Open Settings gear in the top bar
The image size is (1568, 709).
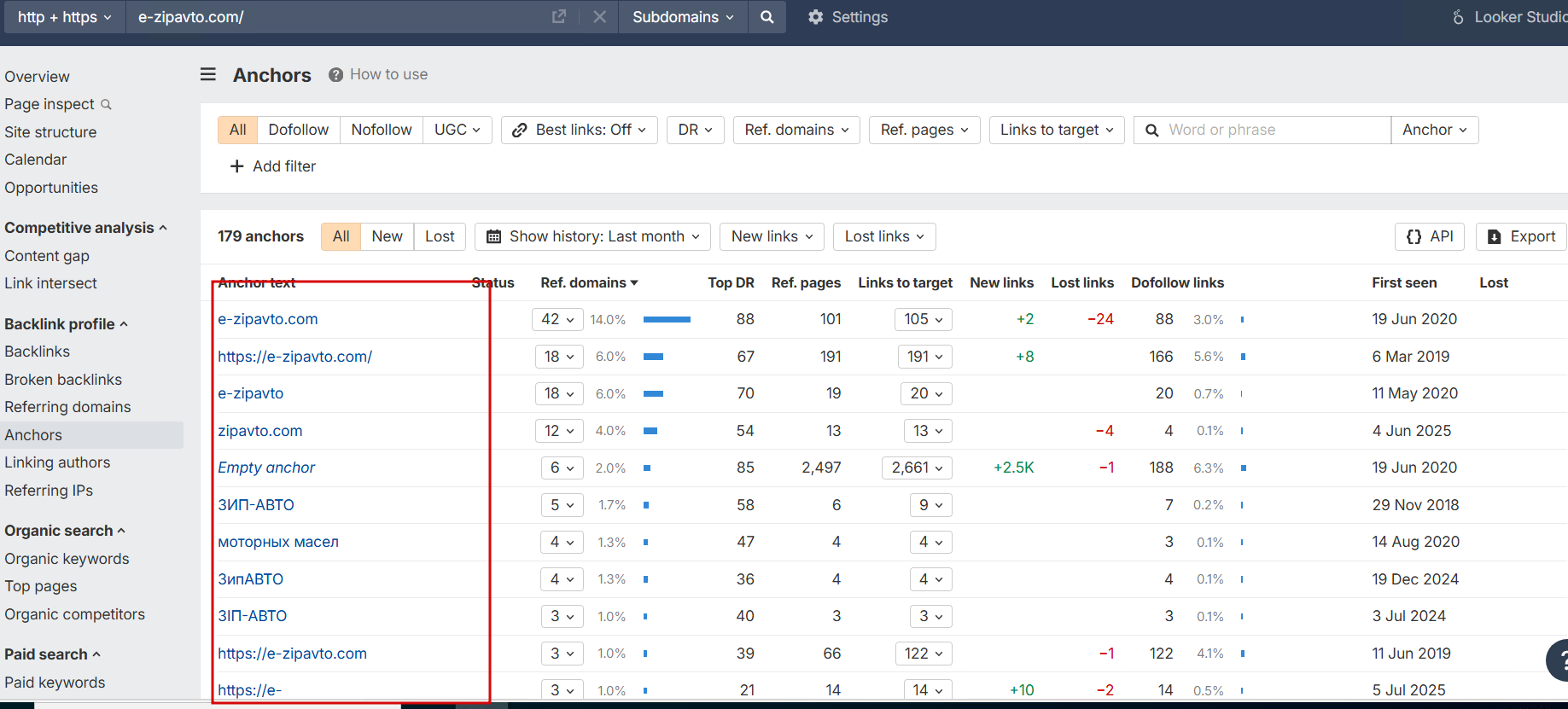point(848,17)
